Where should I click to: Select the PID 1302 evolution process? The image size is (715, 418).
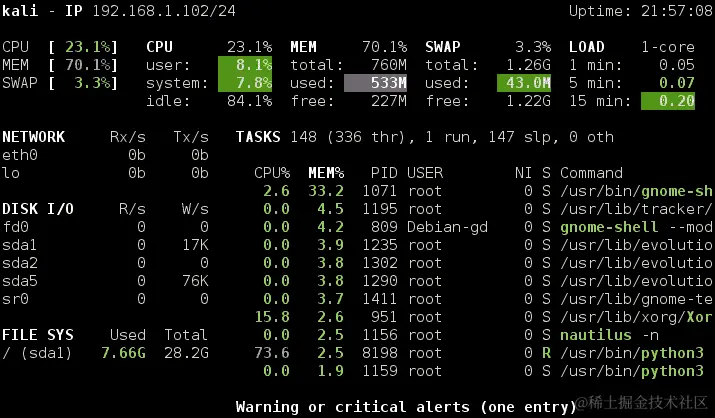click(483, 263)
